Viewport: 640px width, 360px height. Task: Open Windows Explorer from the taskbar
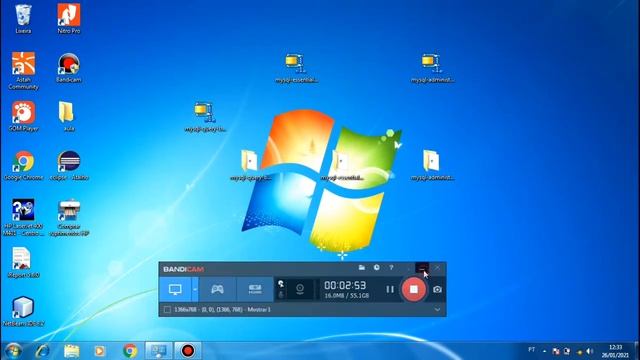coord(72,351)
